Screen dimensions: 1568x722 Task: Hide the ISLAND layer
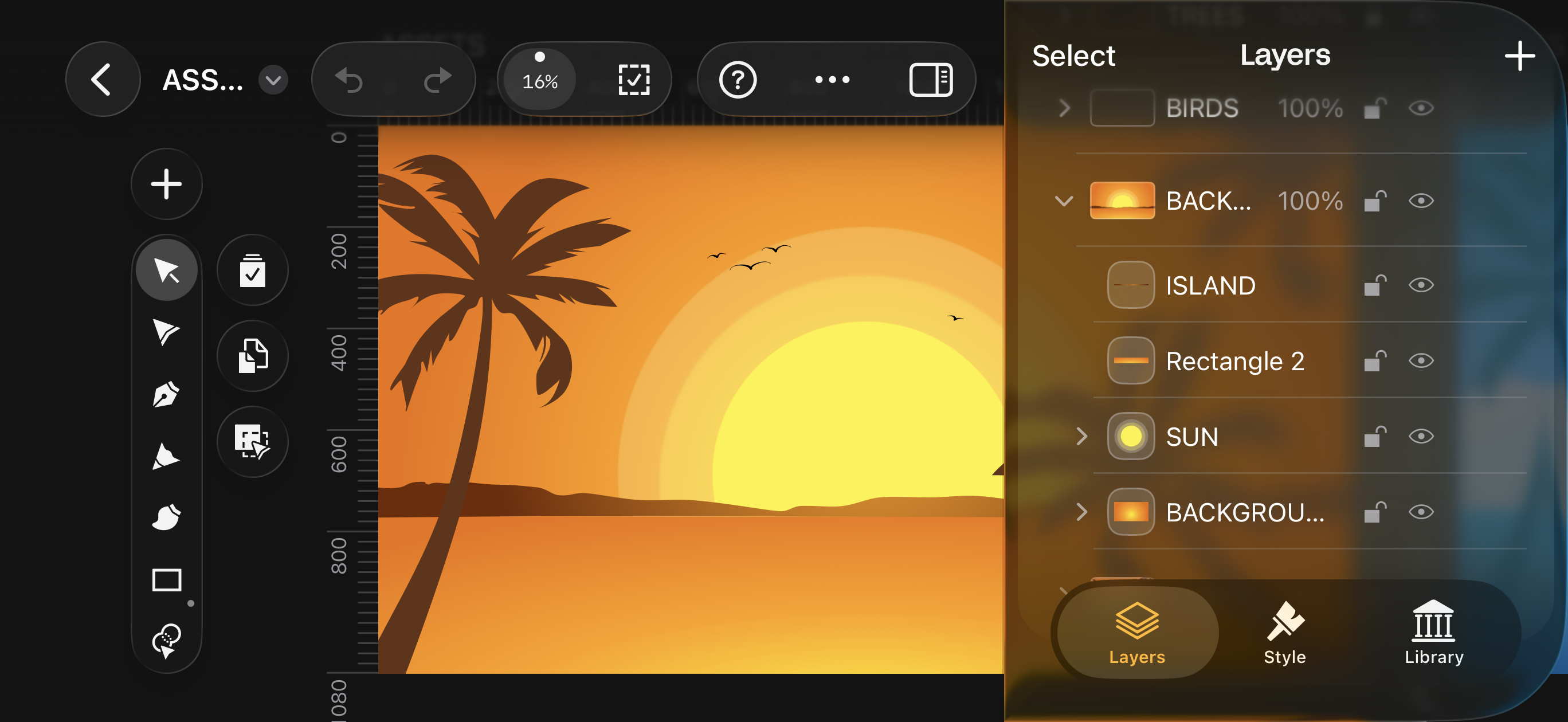[x=1421, y=285]
